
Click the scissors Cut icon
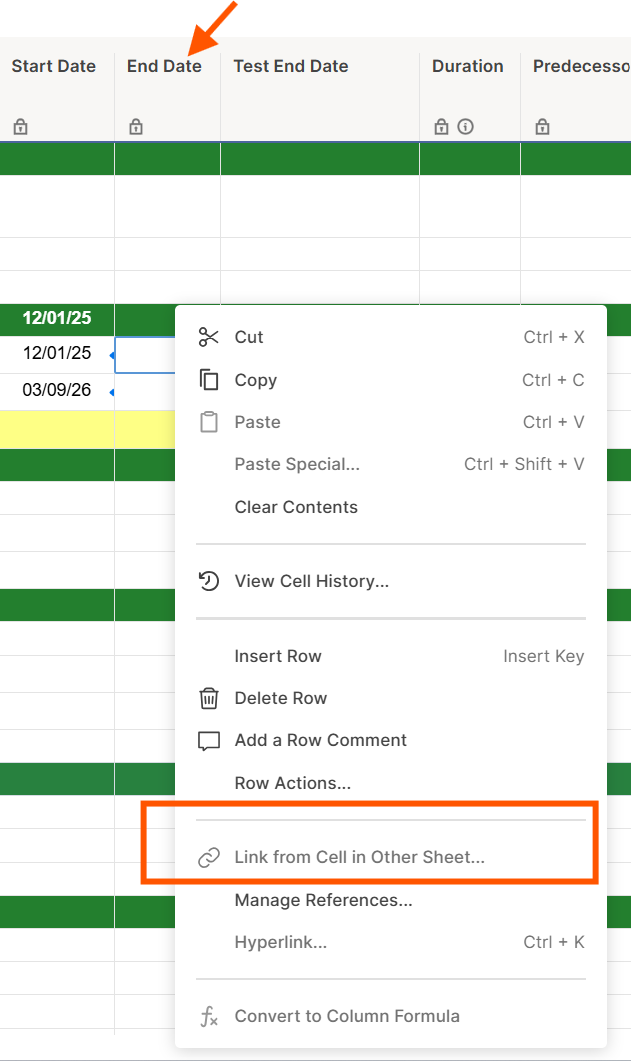[x=209, y=337]
